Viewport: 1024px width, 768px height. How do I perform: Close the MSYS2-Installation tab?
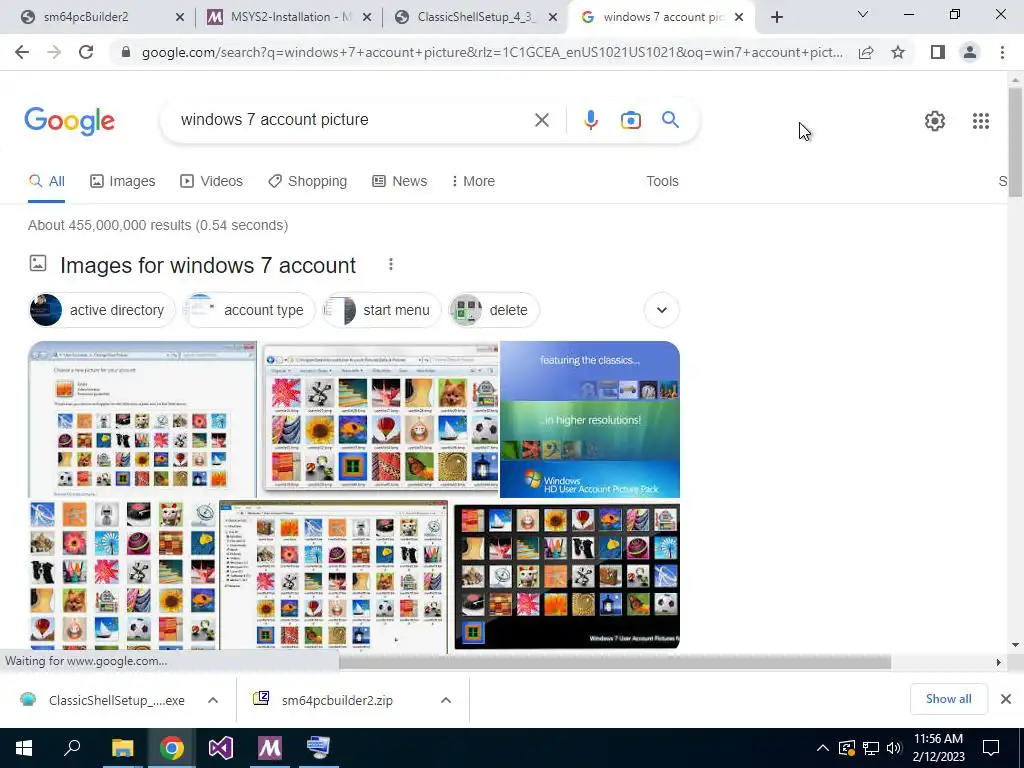367,17
